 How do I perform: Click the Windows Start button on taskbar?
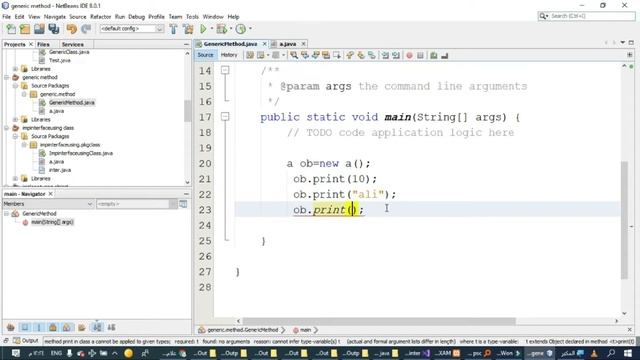coord(628,353)
